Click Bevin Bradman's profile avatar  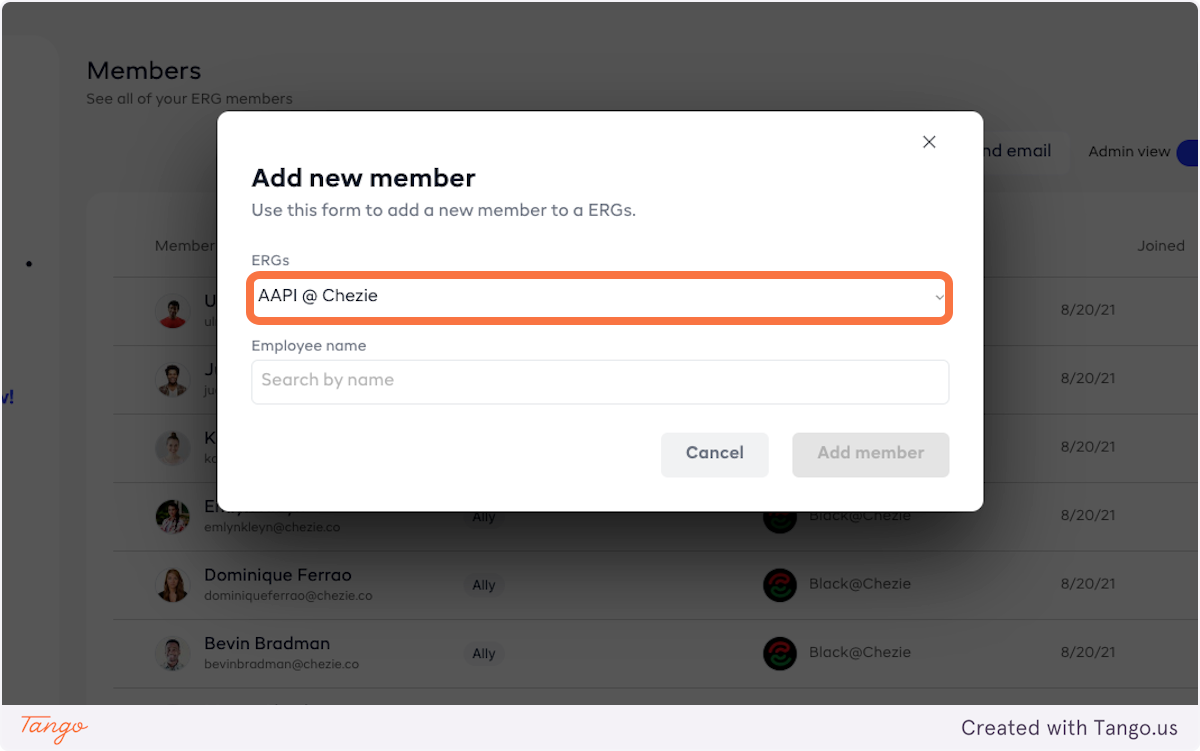click(172, 653)
